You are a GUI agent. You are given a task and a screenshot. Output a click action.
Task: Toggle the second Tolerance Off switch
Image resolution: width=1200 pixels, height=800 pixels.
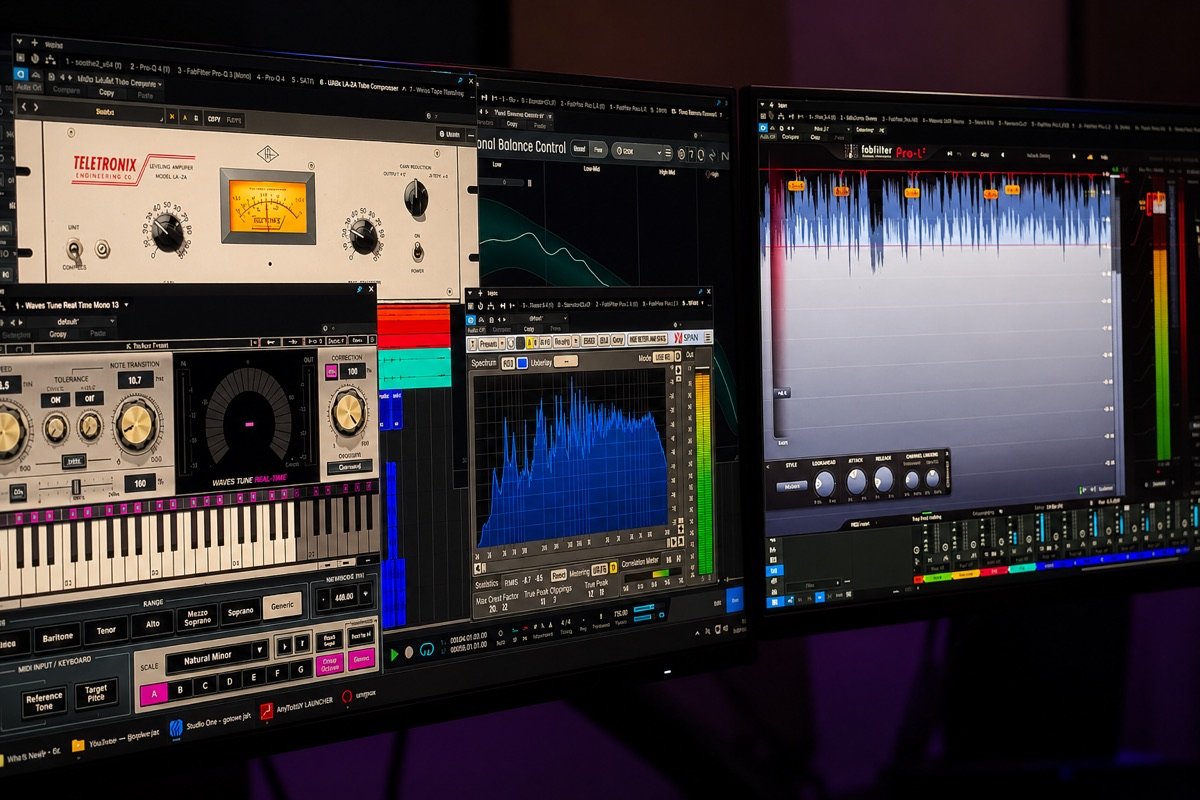click(x=89, y=398)
